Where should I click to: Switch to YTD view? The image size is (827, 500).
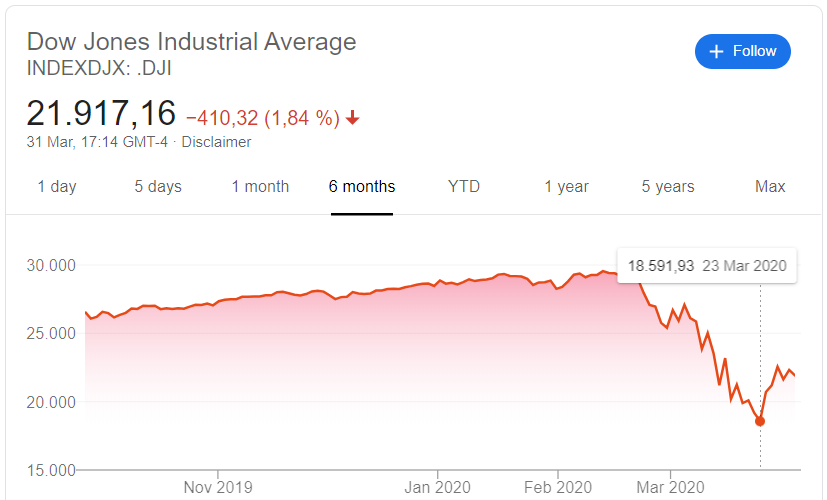coord(464,187)
